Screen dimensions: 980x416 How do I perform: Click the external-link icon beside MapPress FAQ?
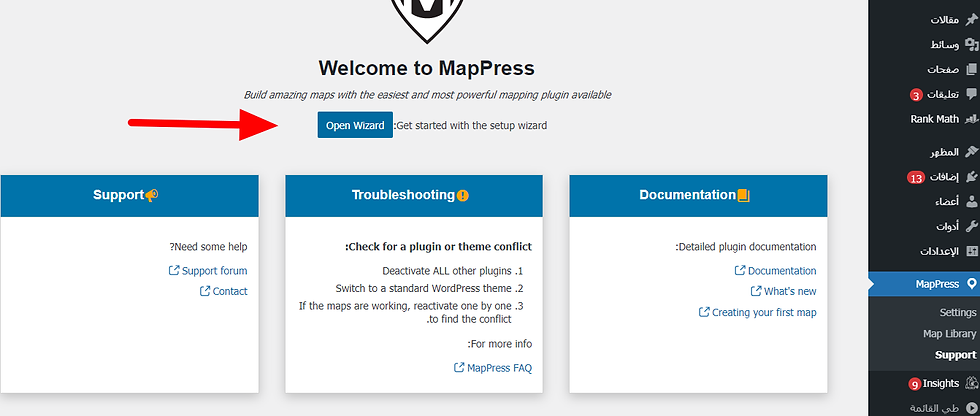coord(459,367)
